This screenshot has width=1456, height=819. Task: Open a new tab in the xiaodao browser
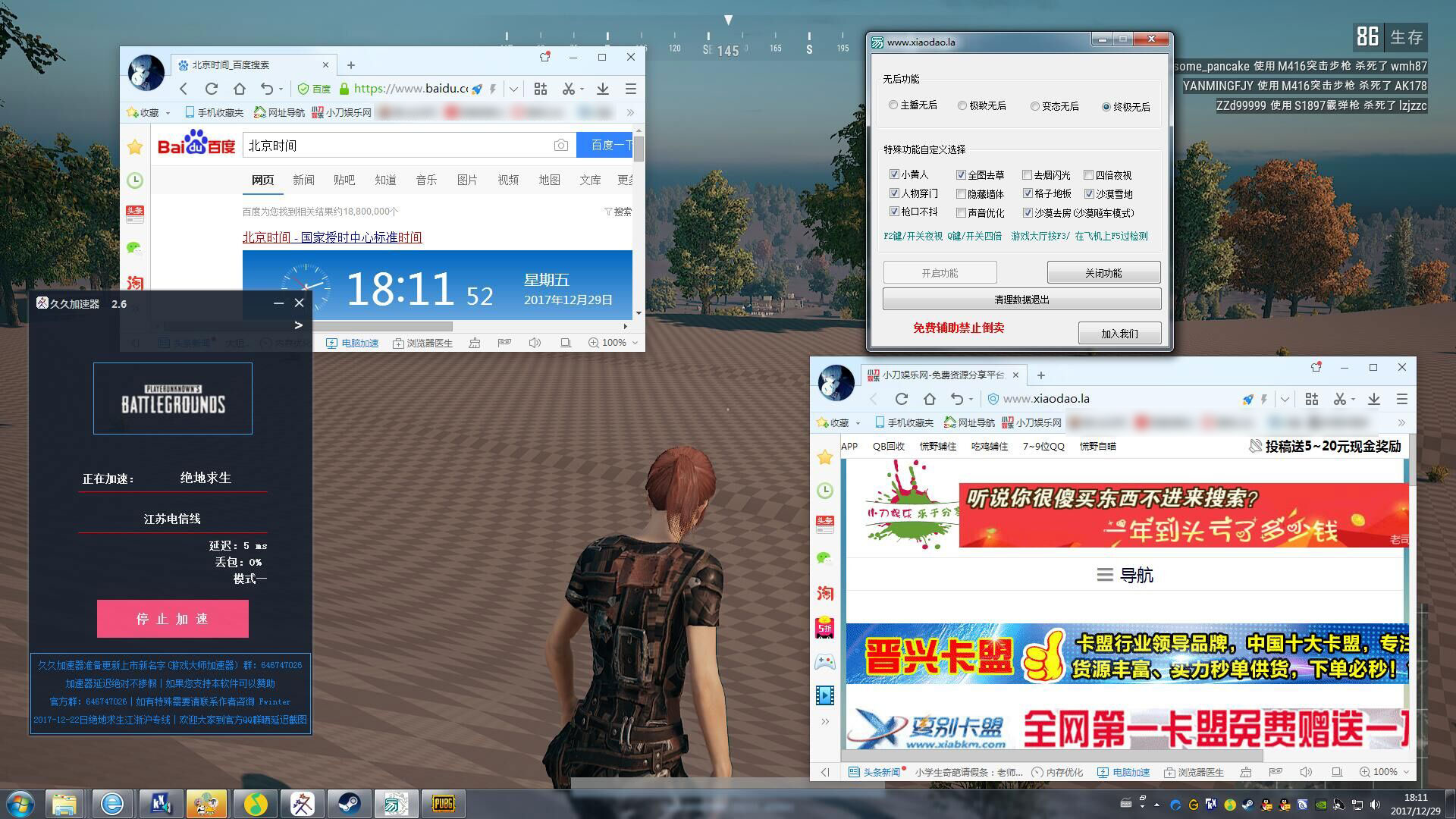[x=1041, y=375]
